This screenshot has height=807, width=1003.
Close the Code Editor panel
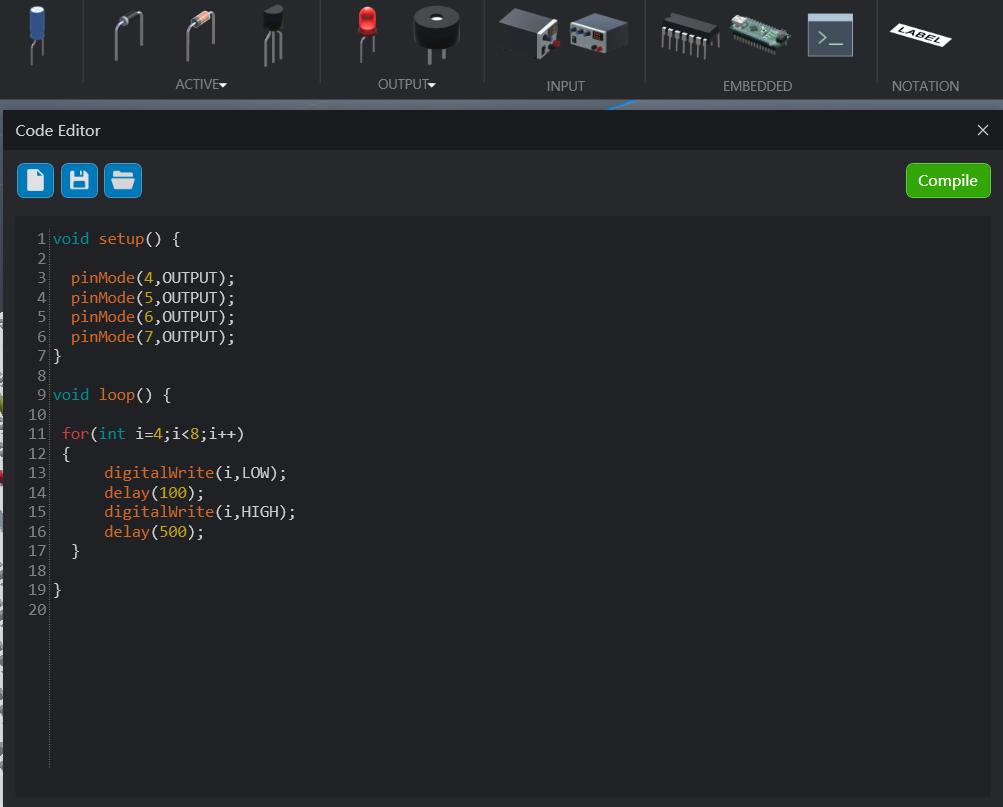(983, 130)
